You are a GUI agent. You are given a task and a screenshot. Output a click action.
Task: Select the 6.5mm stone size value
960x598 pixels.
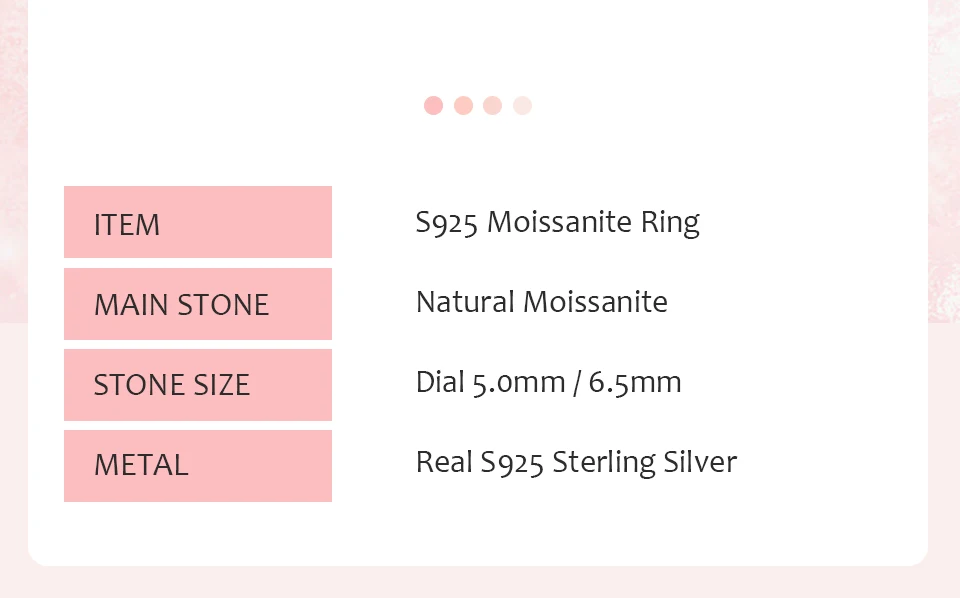635,383
